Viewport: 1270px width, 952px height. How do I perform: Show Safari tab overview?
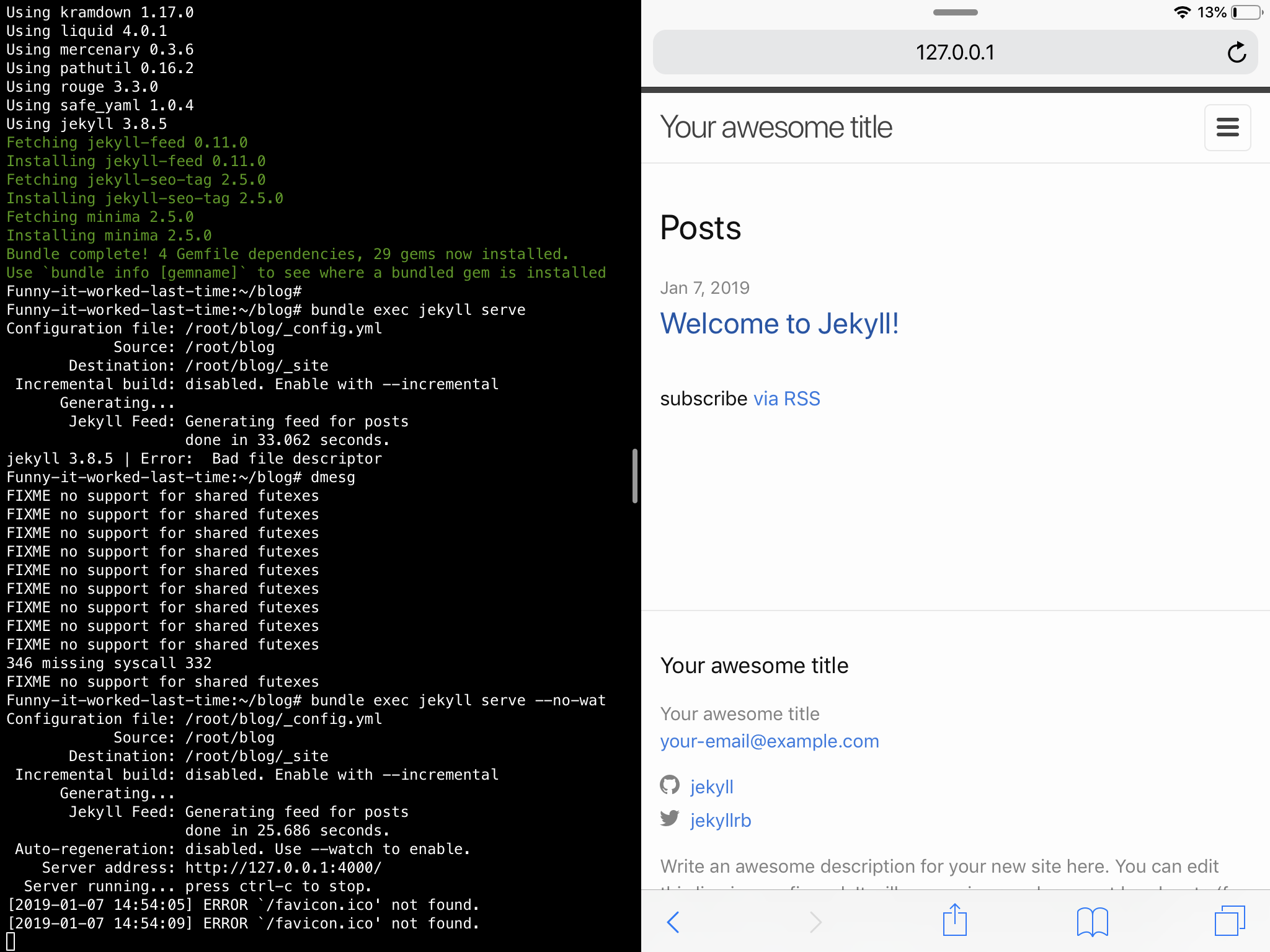(1230, 920)
